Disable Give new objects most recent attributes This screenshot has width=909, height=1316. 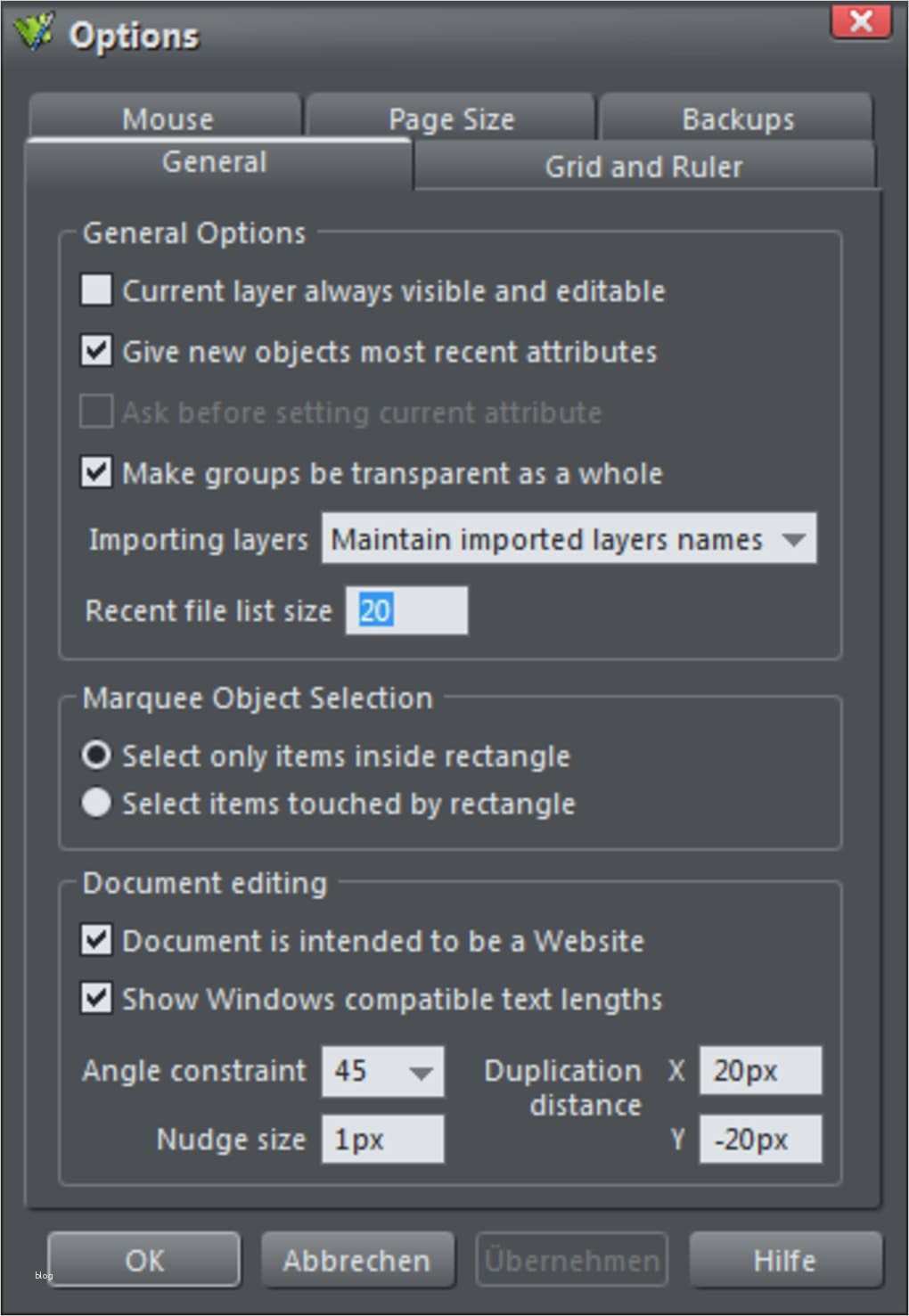[x=95, y=351]
